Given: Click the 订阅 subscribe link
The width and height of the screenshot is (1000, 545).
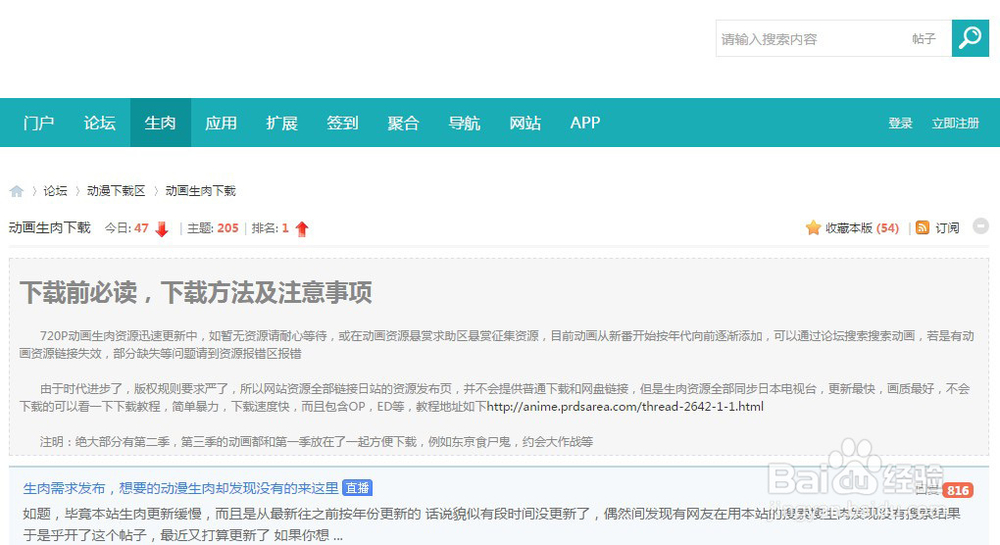Looking at the screenshot, I should click(x=947, y=228).
